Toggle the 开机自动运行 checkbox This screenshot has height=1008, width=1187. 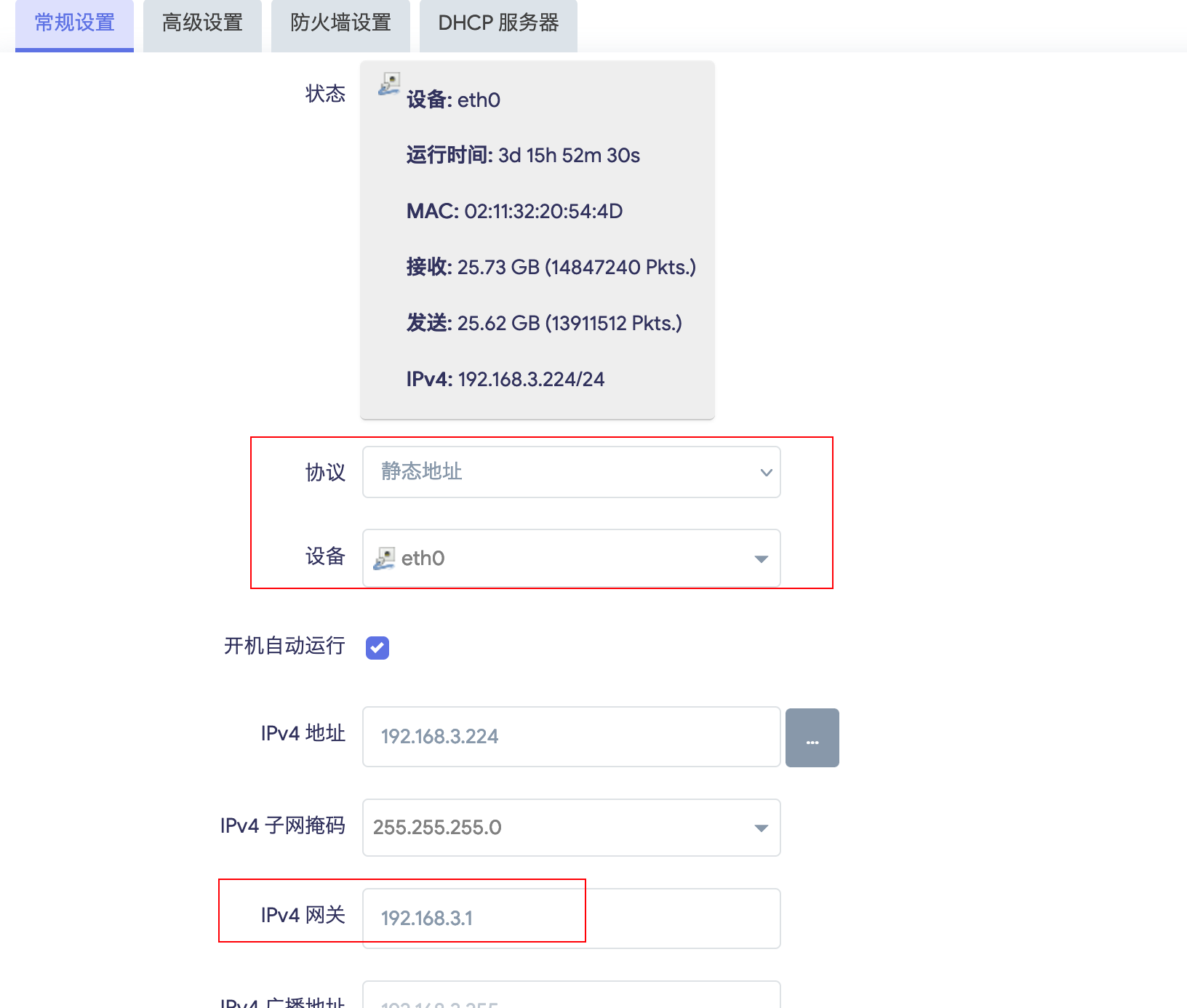(377, 647)
